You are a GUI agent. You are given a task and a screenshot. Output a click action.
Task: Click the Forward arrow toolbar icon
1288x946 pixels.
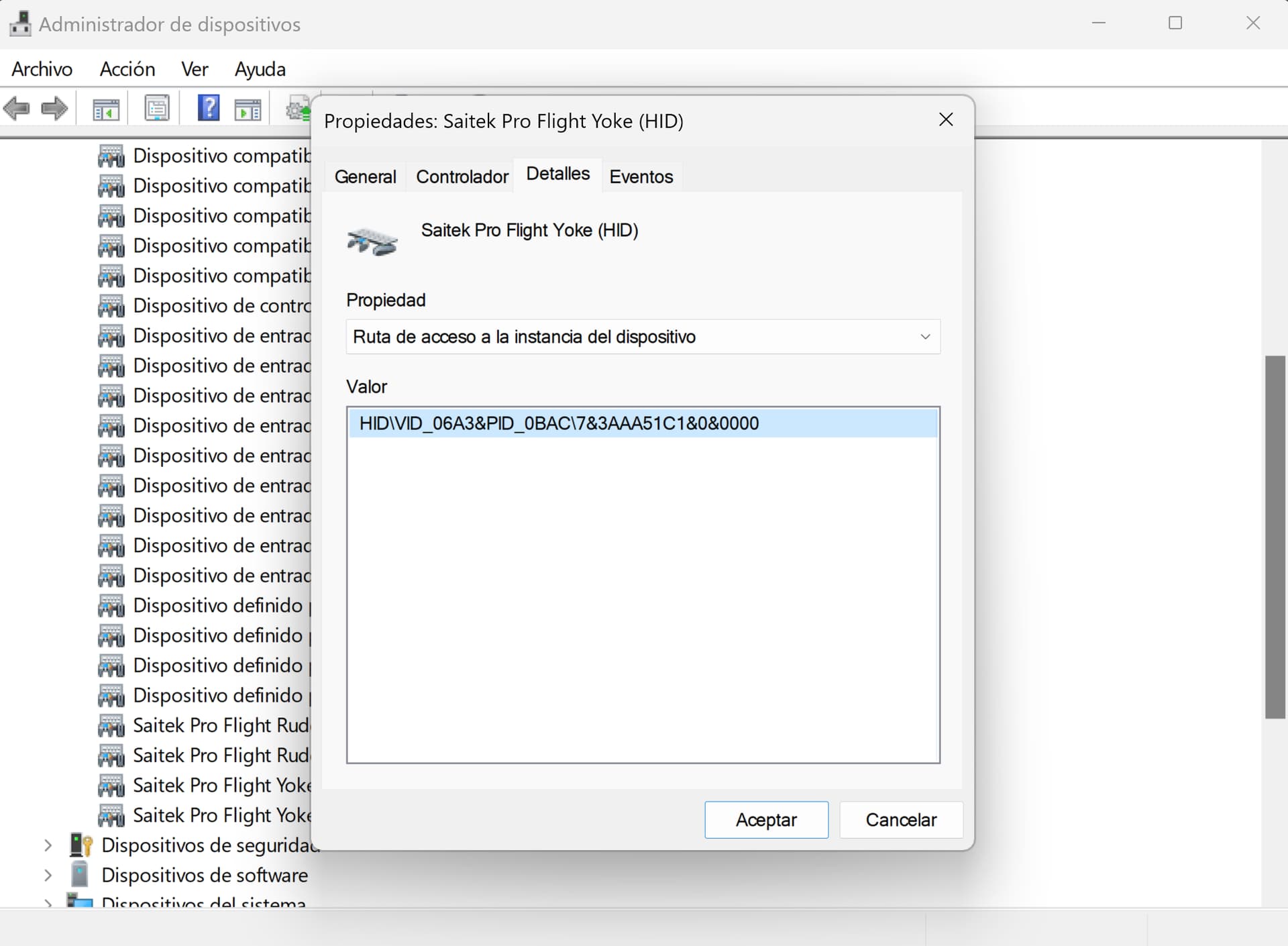point(54,108)
